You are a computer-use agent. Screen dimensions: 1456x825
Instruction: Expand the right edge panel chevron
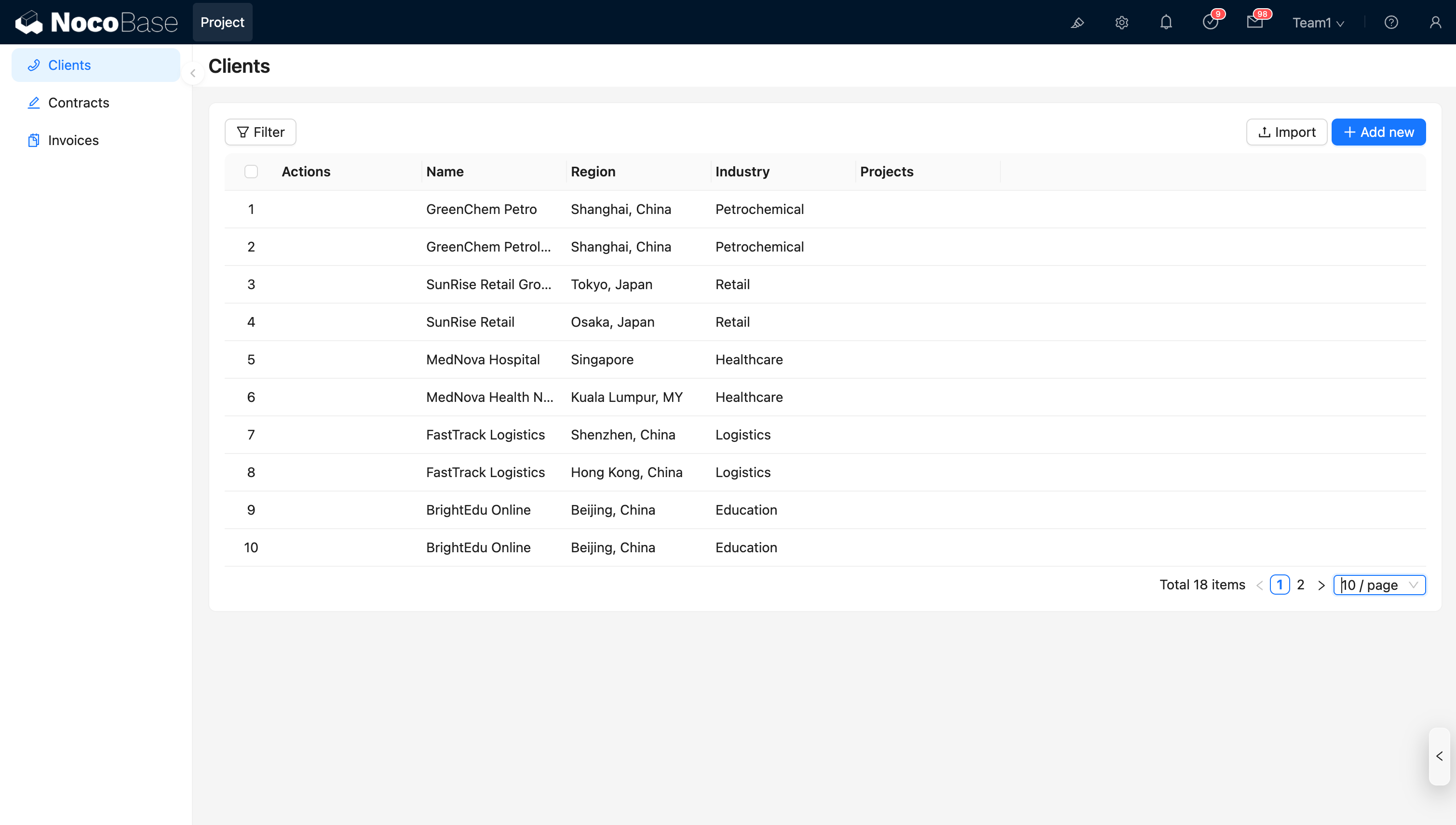tap(1439, 756)
